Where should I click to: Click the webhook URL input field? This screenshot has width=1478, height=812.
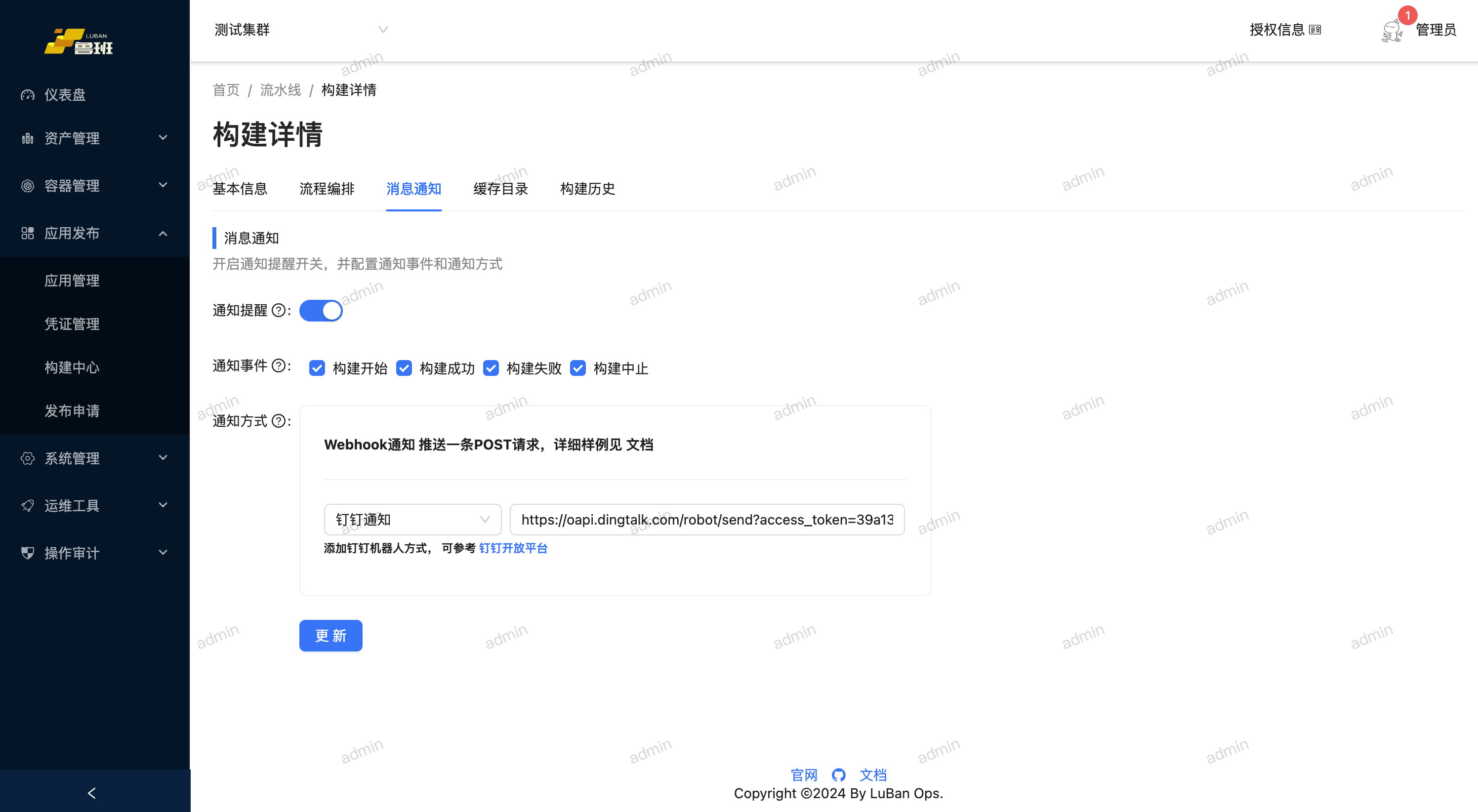tap(706, 519)
